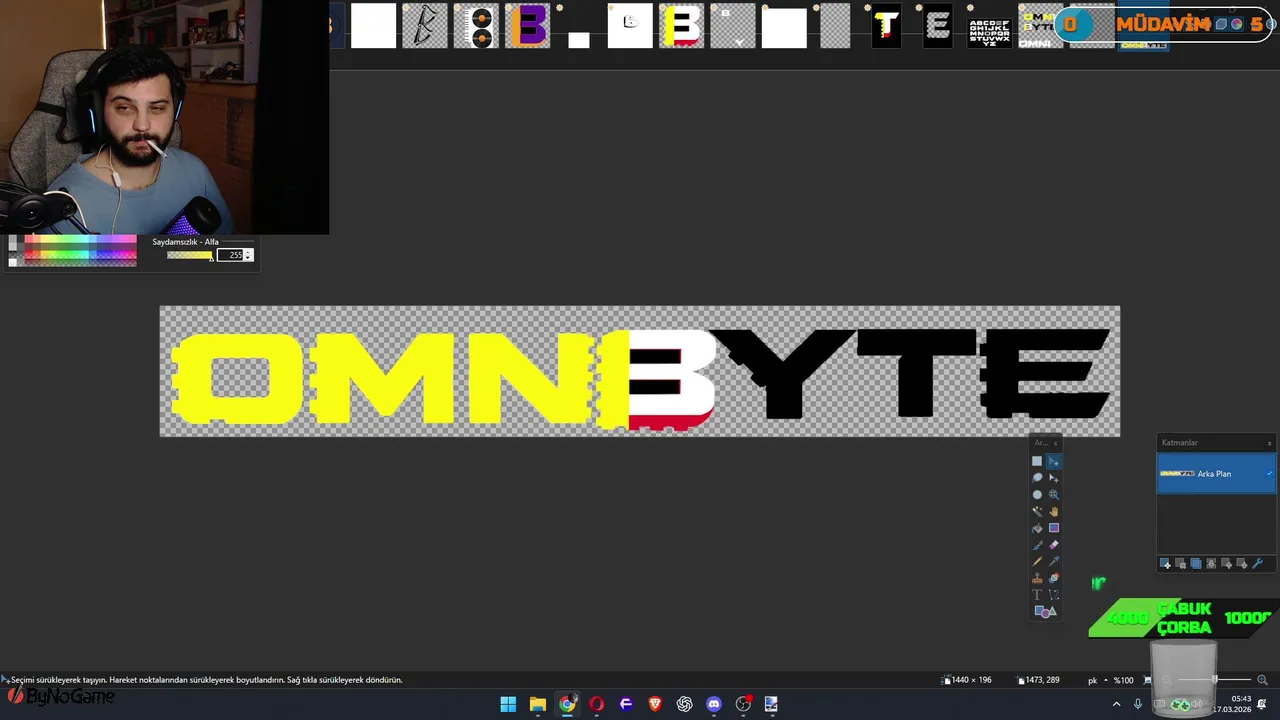The height and width of the screenshot is (720, 1280).
Task: Open Windows Start menu
Action: [x=508, y=704]
